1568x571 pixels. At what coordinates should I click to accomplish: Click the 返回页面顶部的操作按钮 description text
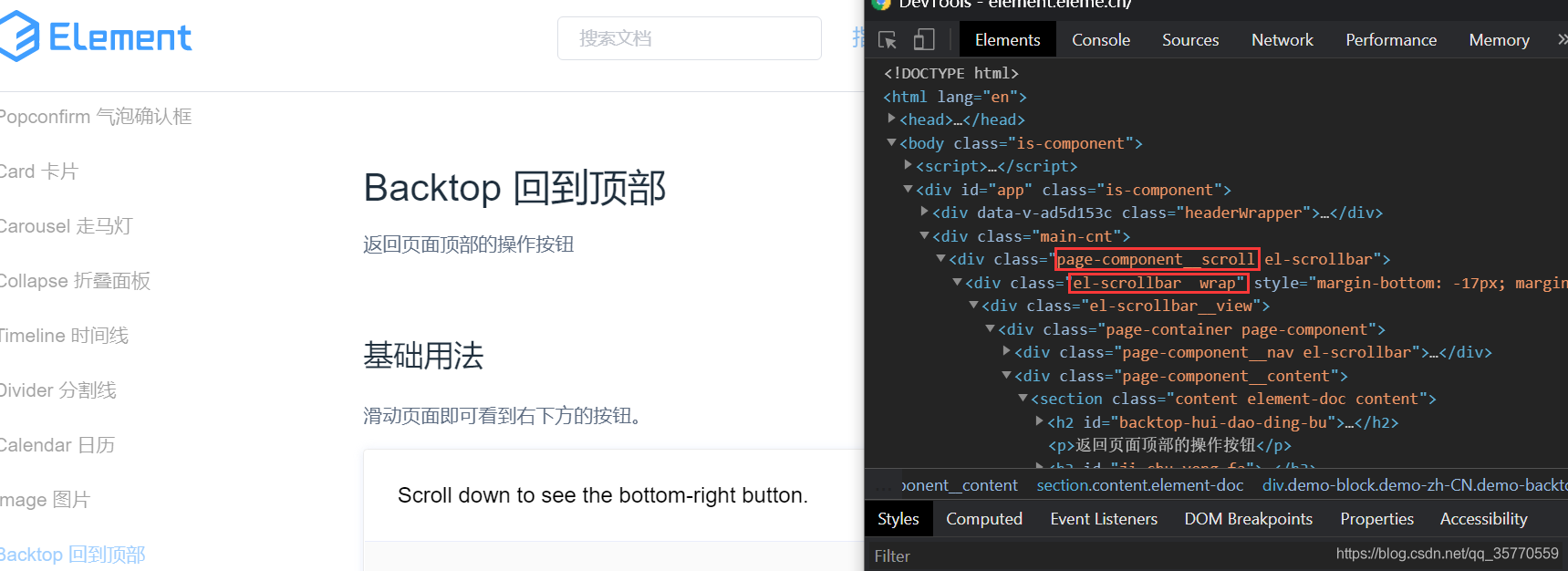468,244
